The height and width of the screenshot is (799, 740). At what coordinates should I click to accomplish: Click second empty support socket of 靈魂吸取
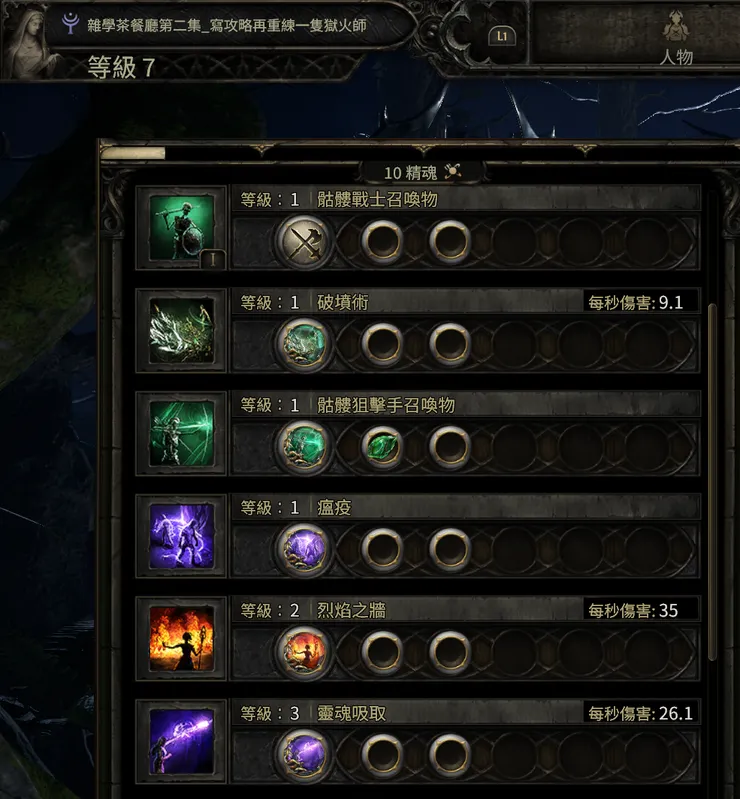pos(450,755)
